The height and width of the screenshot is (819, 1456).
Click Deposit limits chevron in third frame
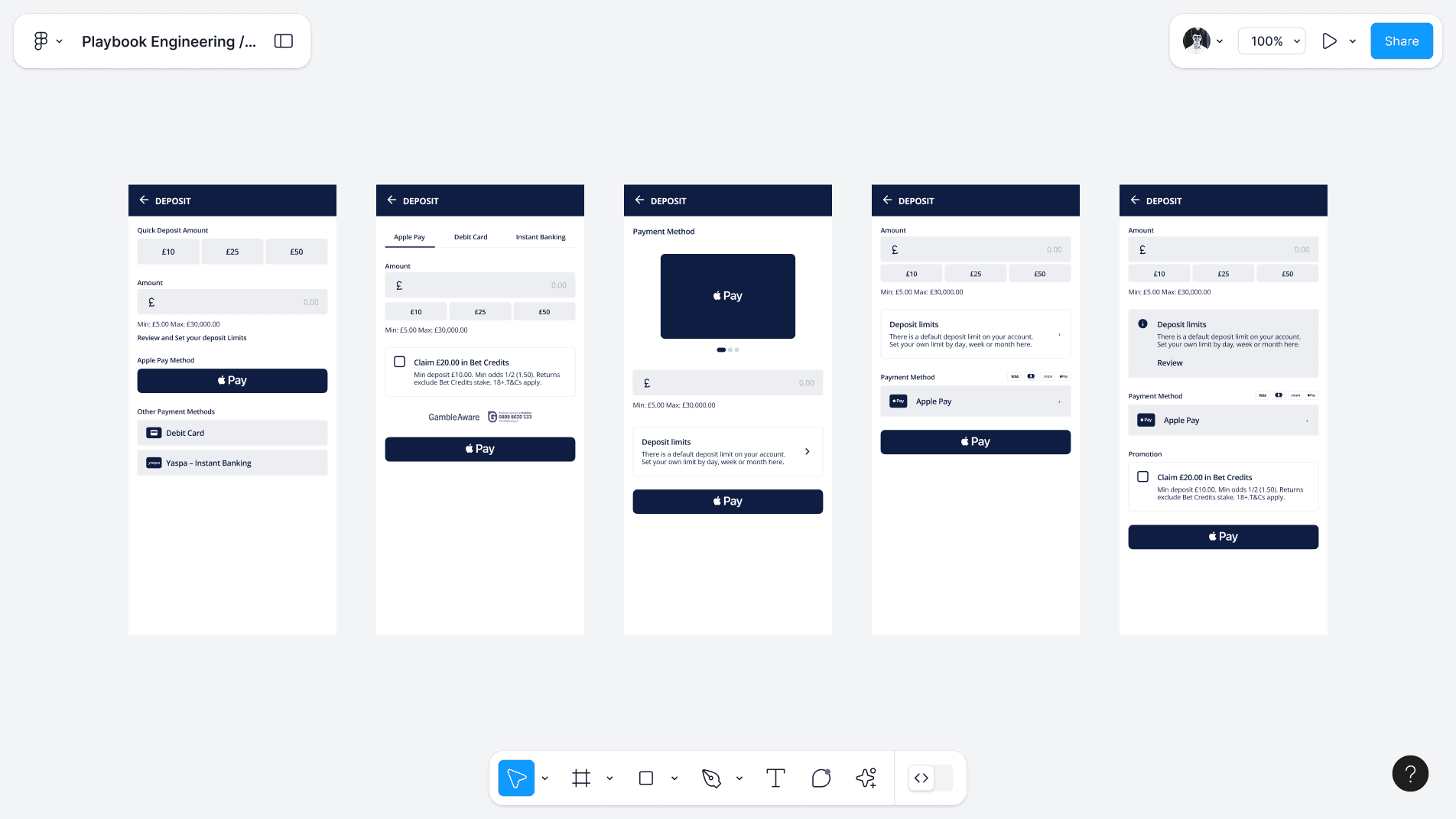[808, 451]
